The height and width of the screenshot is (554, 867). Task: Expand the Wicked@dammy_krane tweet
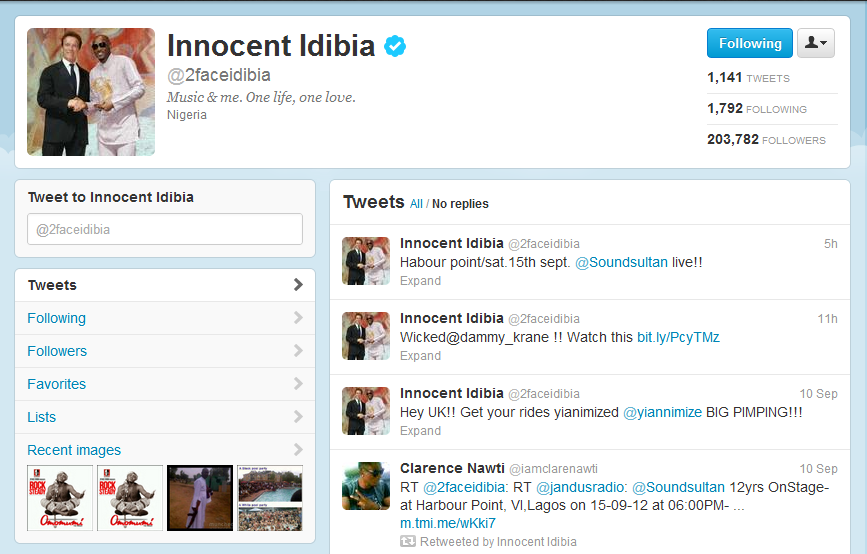[x=420, y=356]
